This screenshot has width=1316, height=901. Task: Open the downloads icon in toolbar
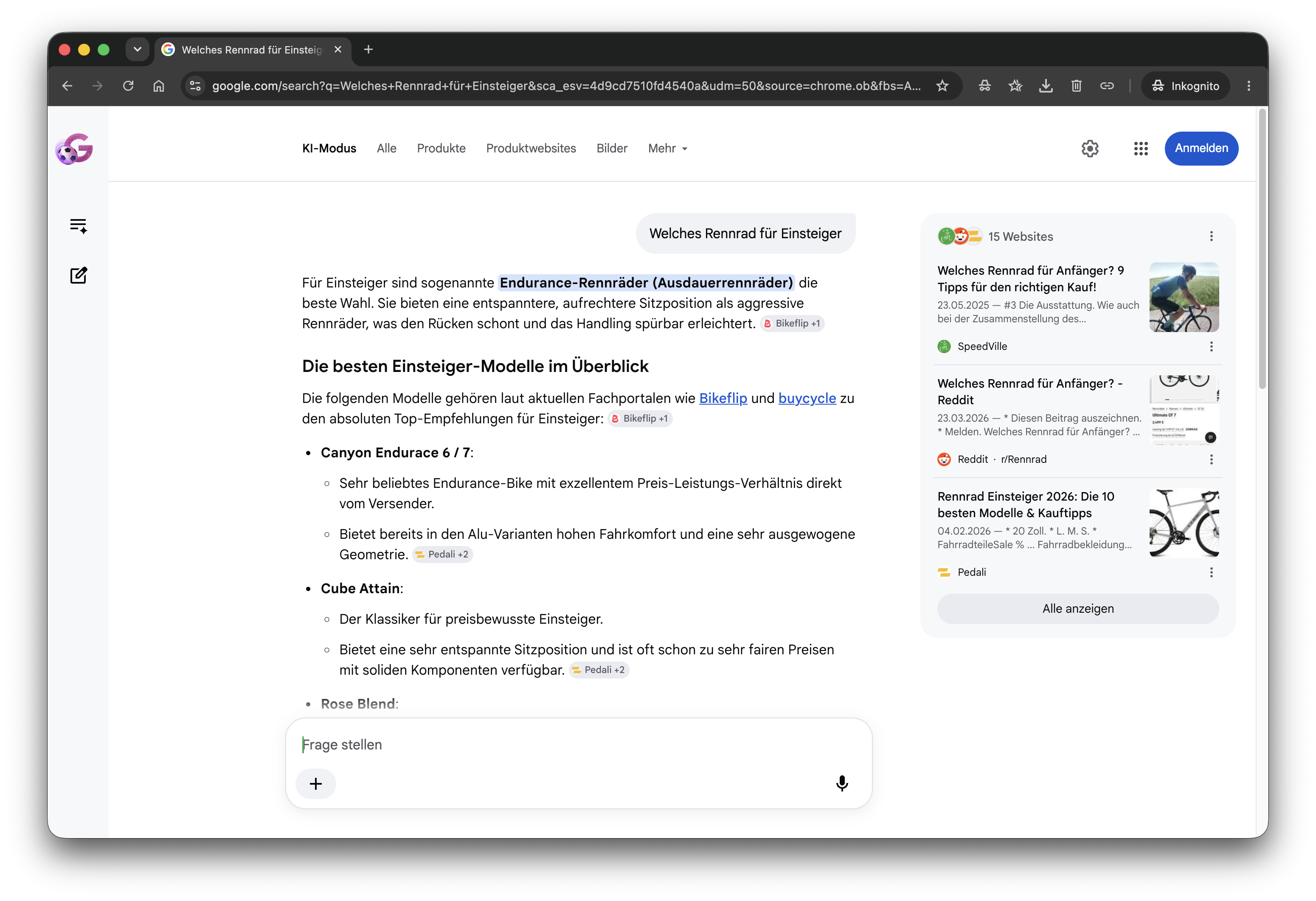[x=1046, y=85]
